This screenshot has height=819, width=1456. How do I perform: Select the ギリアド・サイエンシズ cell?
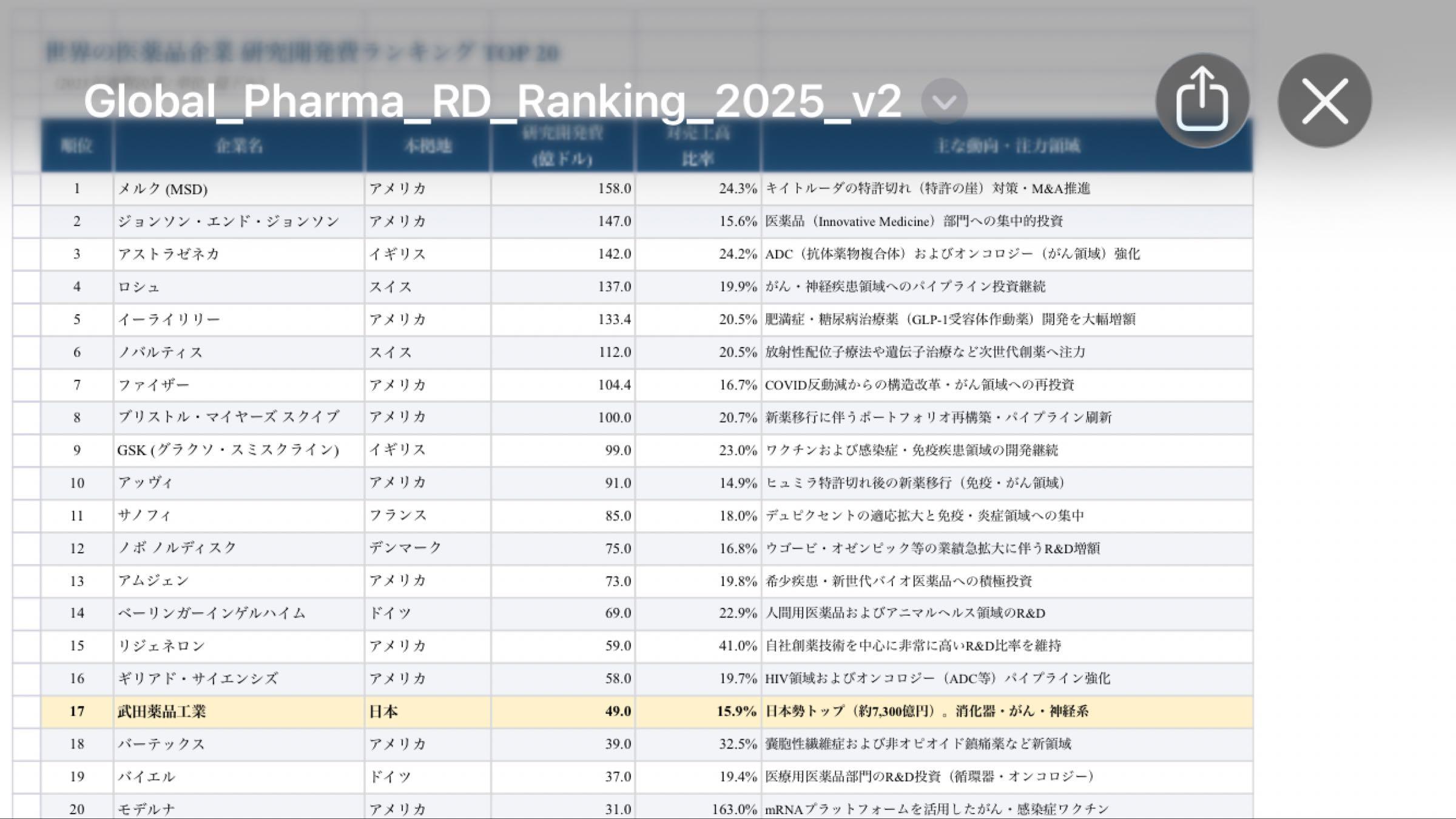239,679
